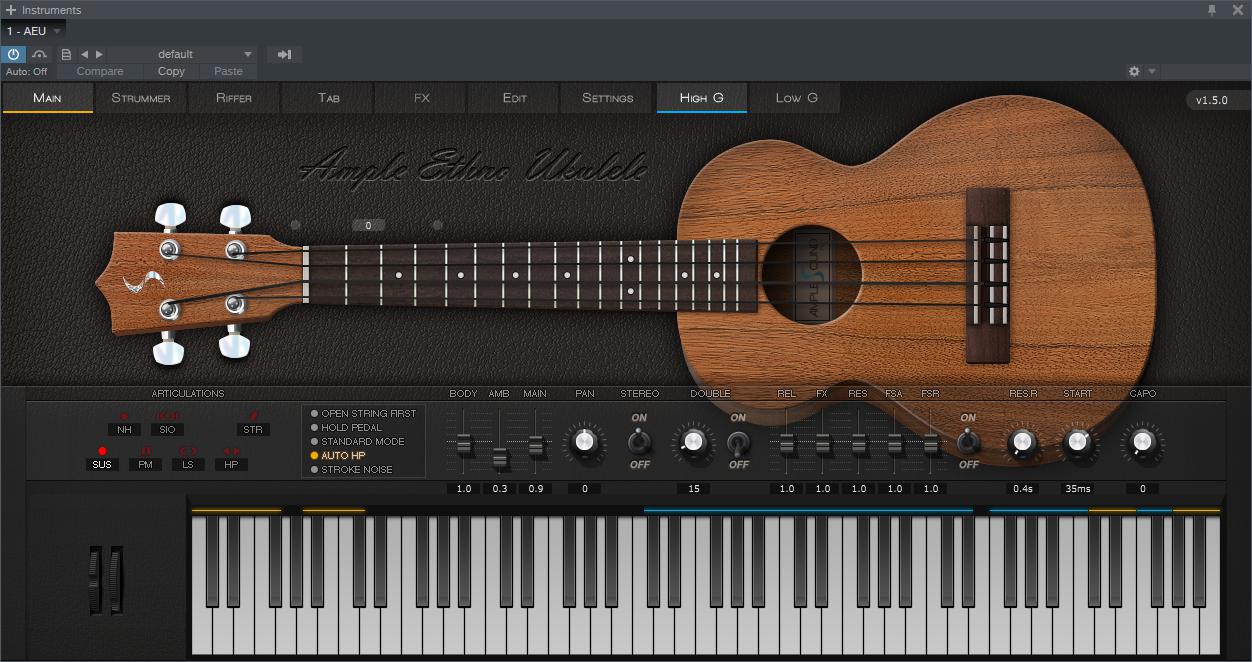1252x662 pixels.
Task: Select the LS articulation
Action: (188, 464)
